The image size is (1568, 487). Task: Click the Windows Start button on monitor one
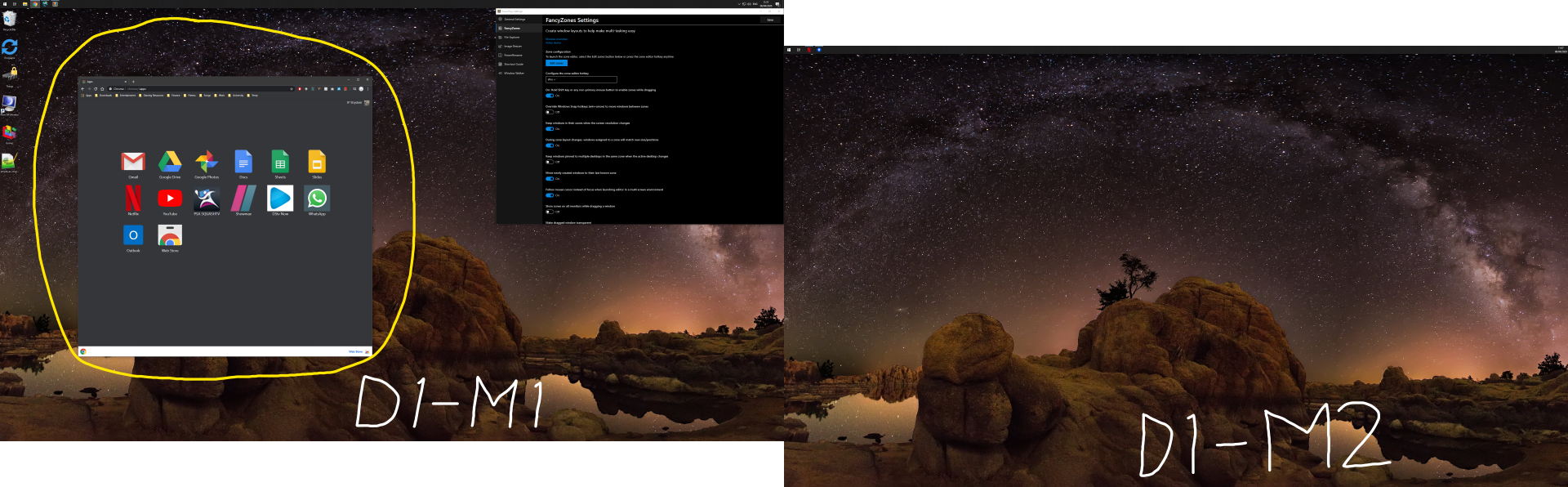click(x=4, y=4)
